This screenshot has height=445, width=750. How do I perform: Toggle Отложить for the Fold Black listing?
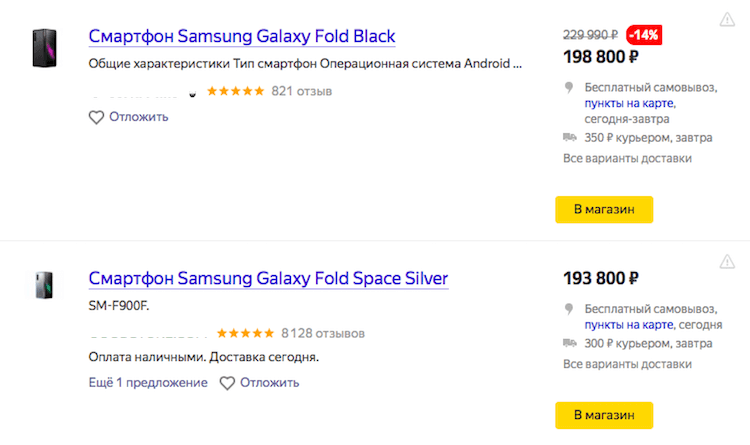[137, 117]
